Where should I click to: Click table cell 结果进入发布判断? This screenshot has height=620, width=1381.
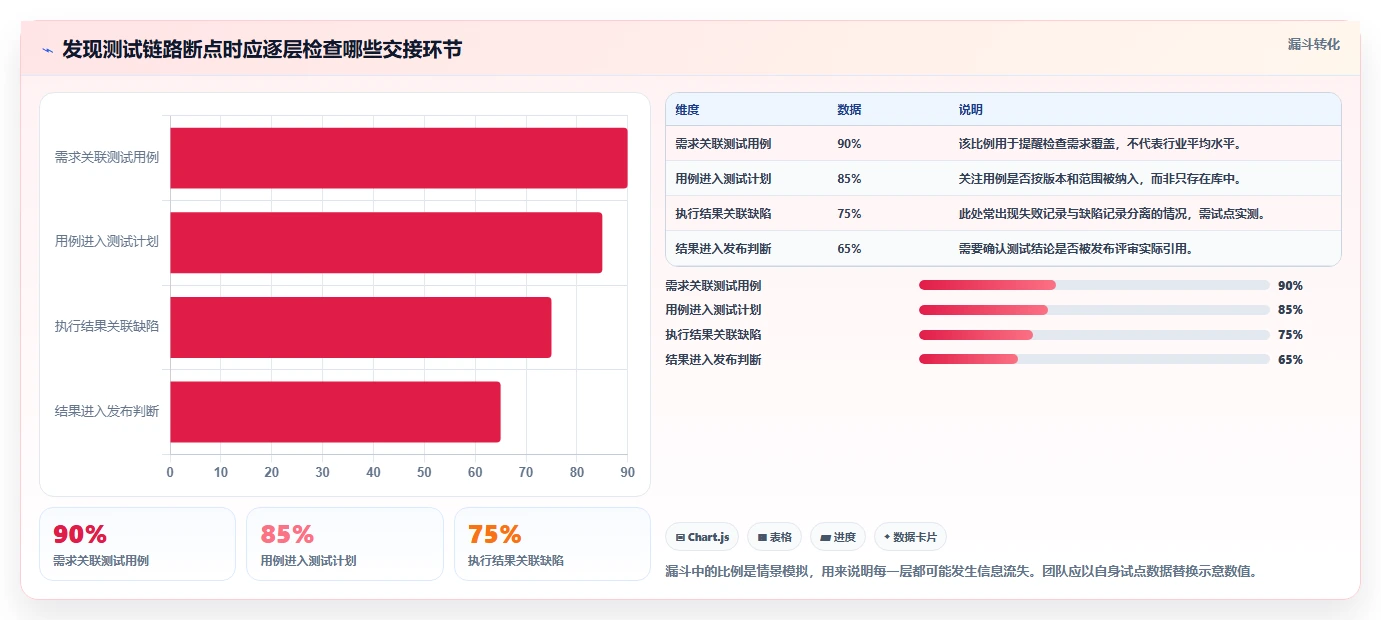[723, 249]
